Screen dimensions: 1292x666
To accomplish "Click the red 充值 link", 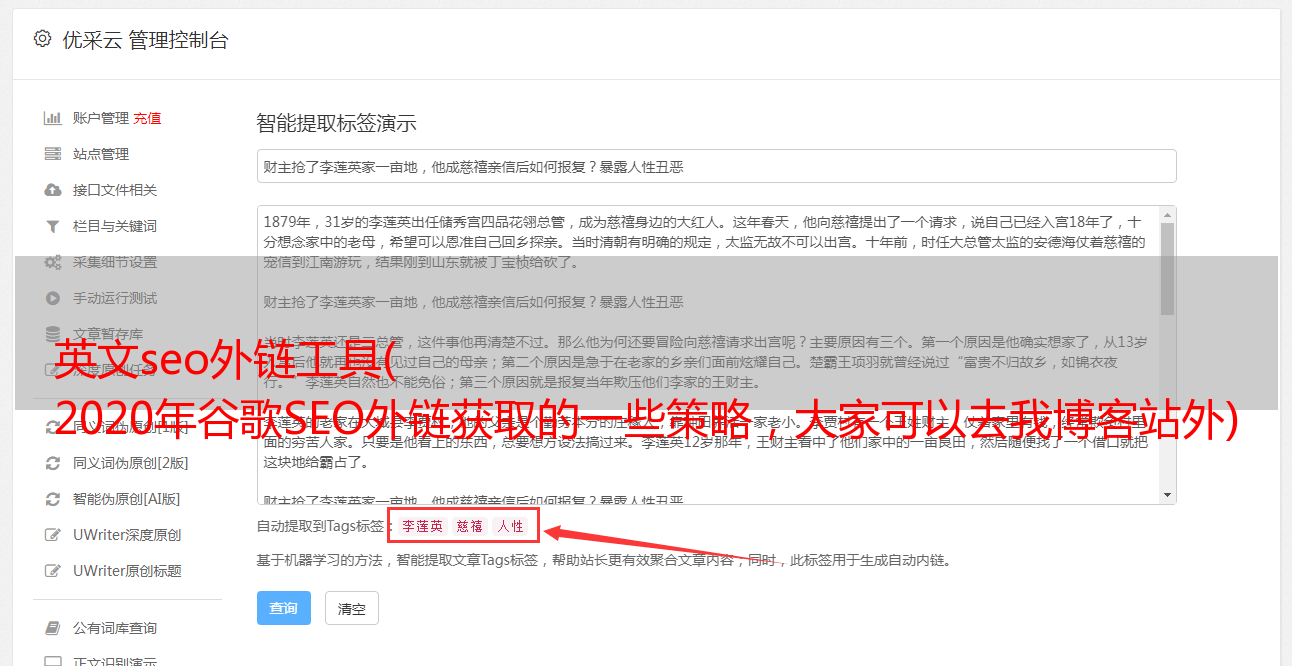I will coord(147,118).
